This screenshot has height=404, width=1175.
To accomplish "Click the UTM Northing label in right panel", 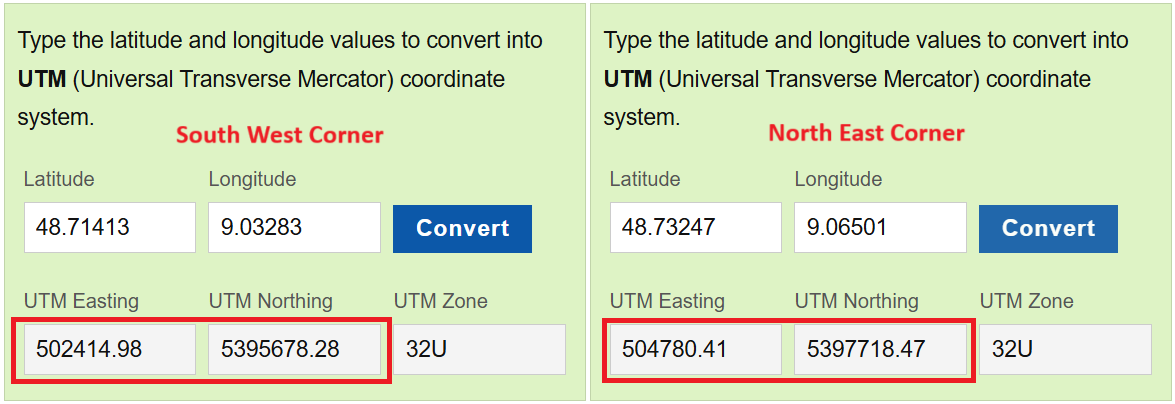I will [x=856, y=301].
